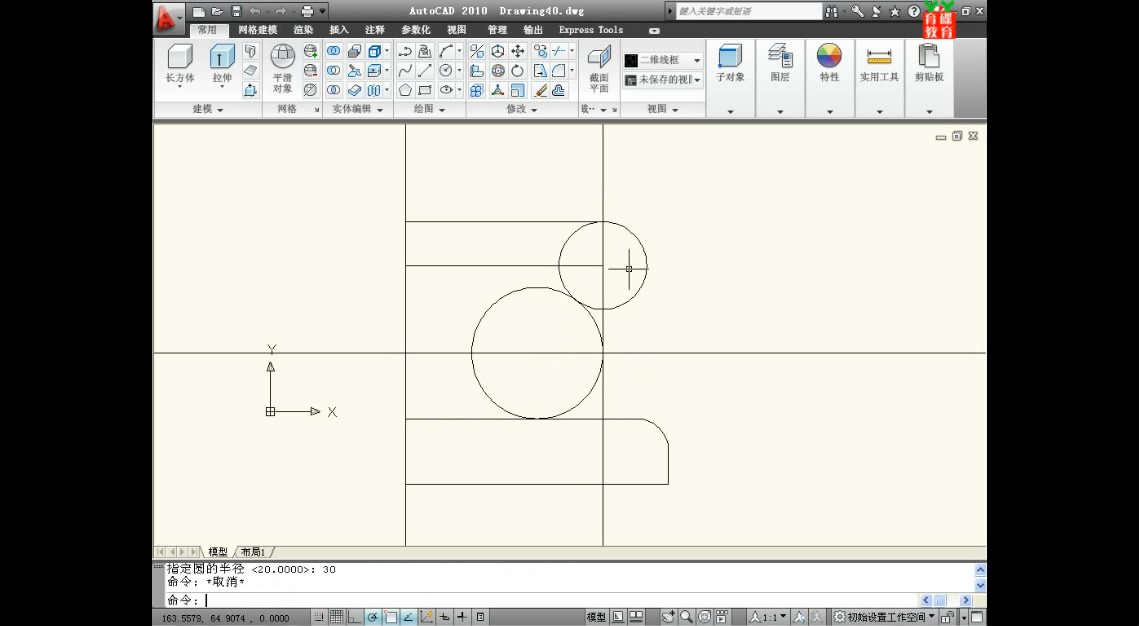
Task: Click the Offset tool icon
Action: point(559,90)
